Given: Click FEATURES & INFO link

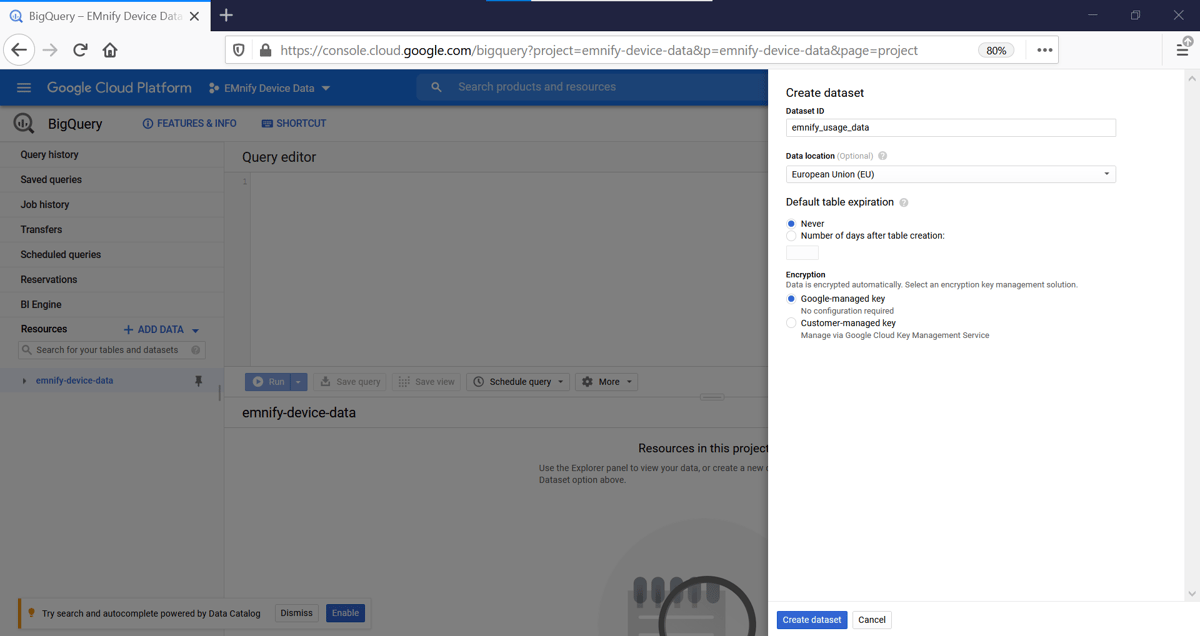Looking at the screenshot, I should 190,123.
